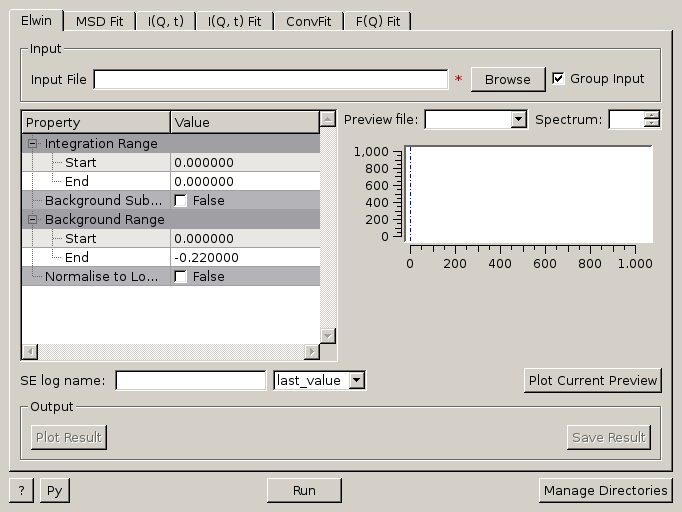Click the Py script export button
This screenshot has width=682, height=512.
click(55, 490)
